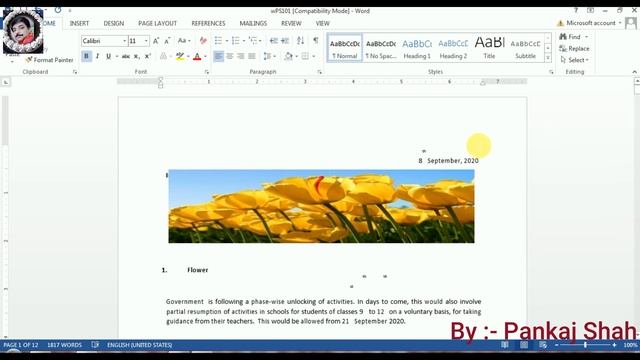
Task: Open Change Case dropdown
Action: coord(184,41)
